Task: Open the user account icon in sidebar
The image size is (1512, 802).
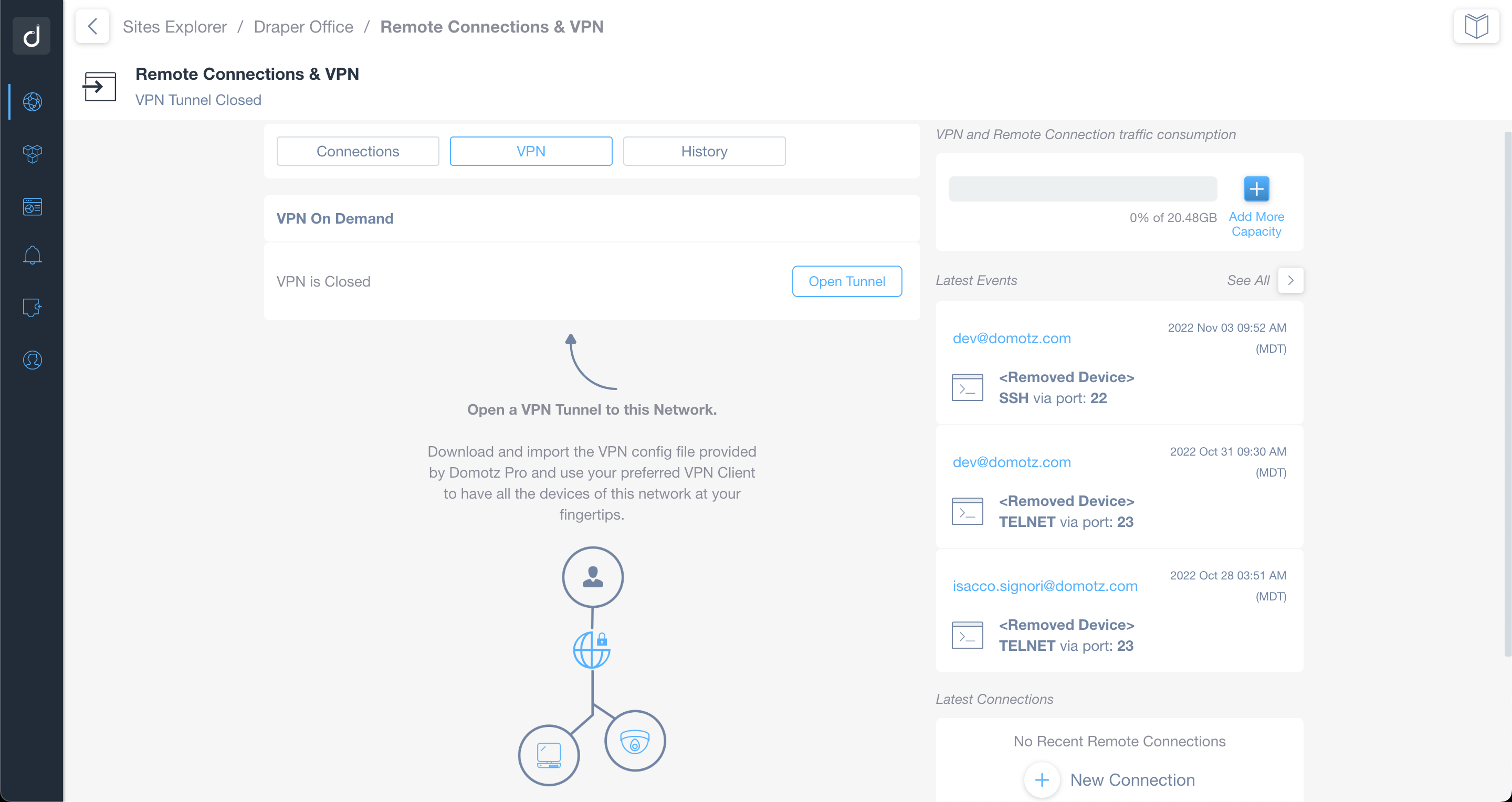Action: coord(32,360)
